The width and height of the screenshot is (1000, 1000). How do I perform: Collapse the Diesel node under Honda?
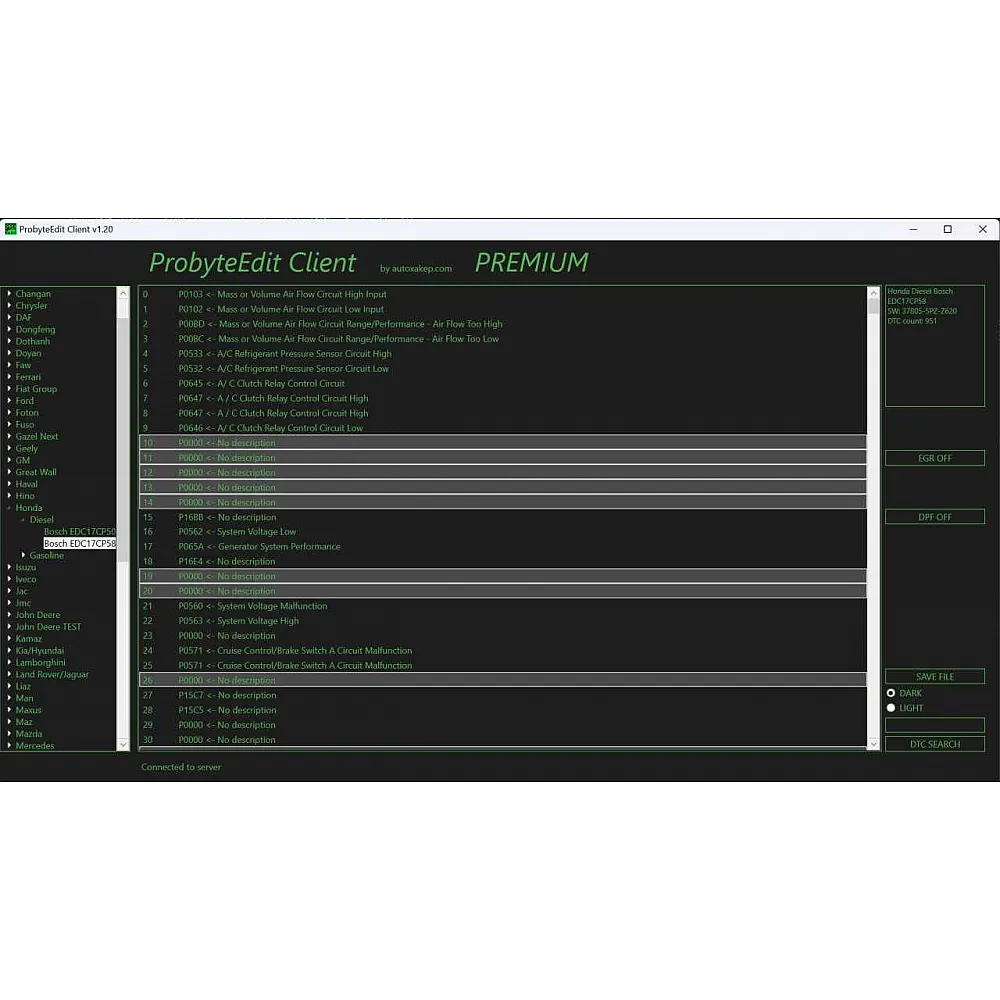(23, 520)
